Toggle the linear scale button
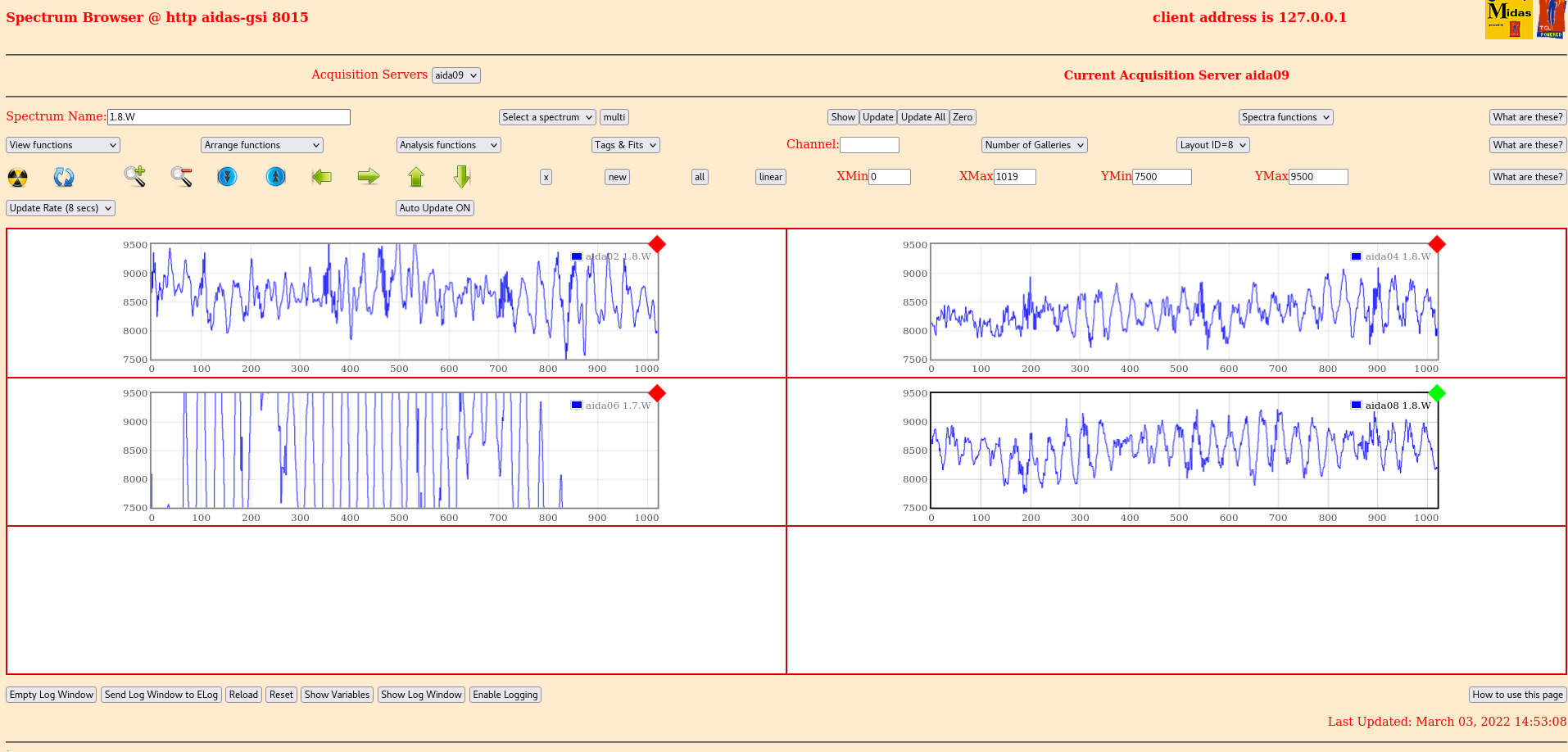Viewport: 1568px width, 752px height. tap(770, 177)
